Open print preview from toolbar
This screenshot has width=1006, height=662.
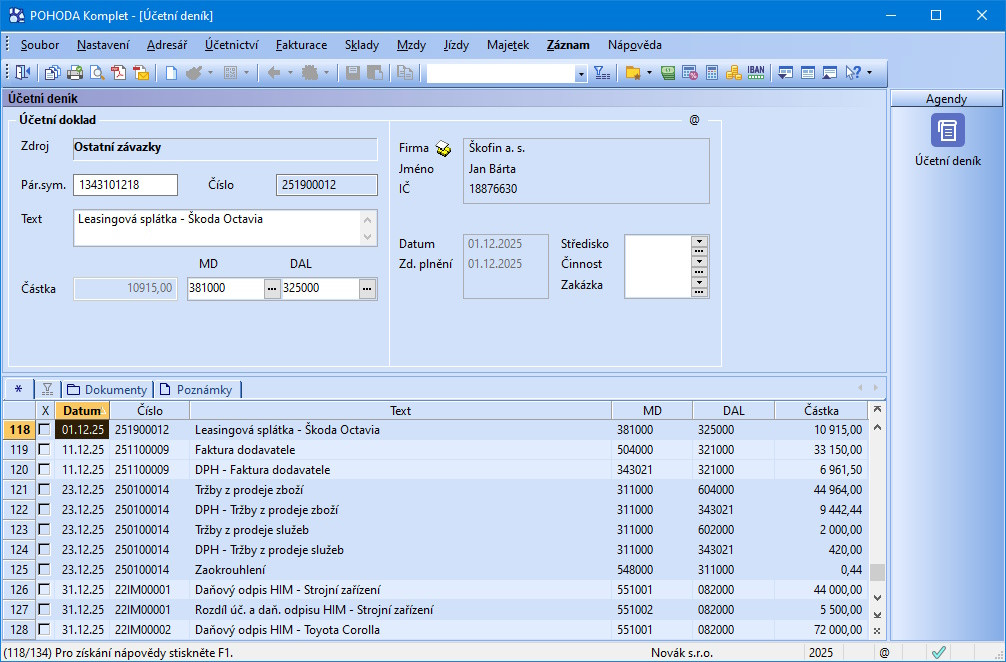point(97,73)
